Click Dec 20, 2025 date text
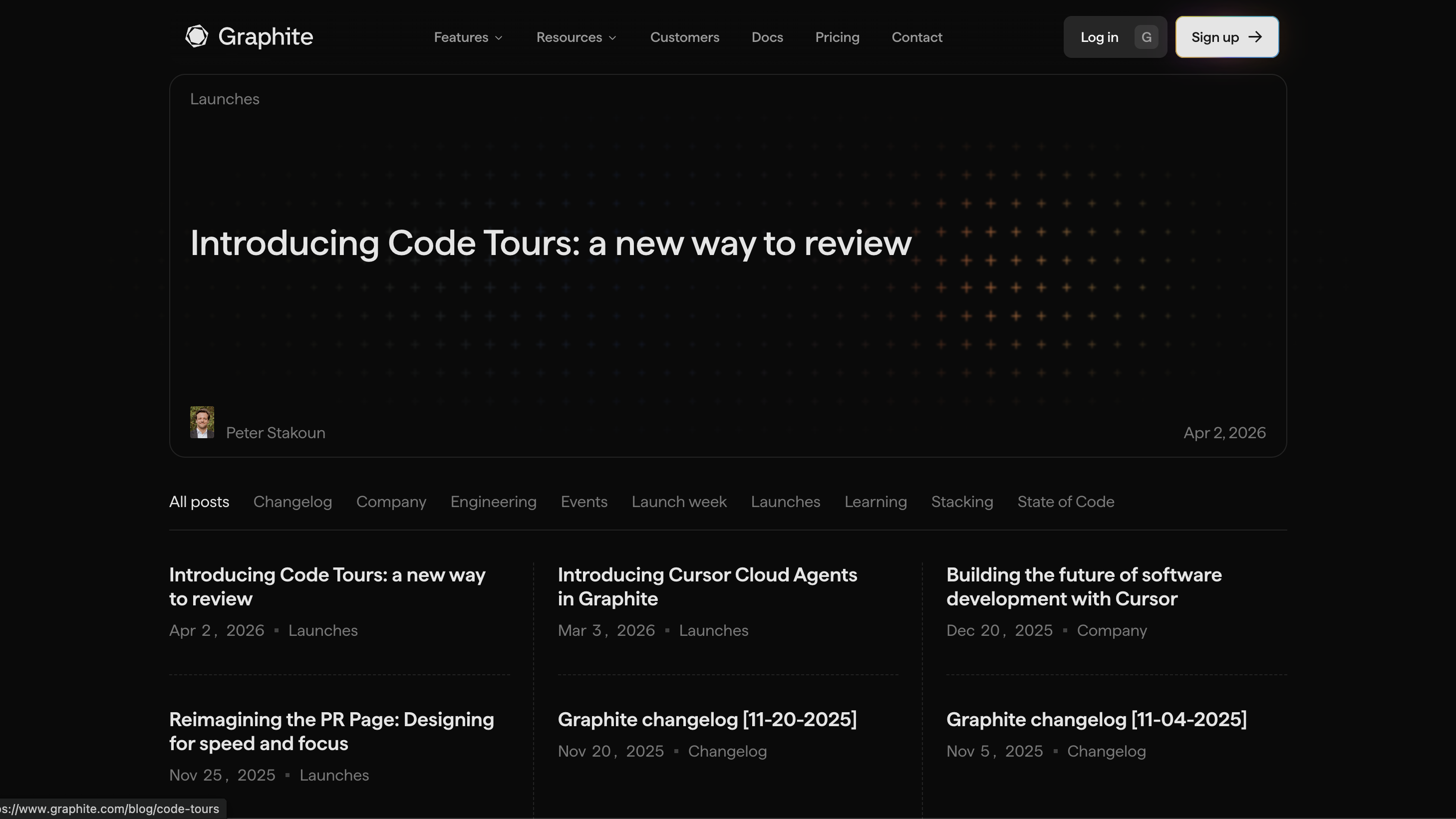This screenshot has height=819, width=1456. (x=999, y=631)
